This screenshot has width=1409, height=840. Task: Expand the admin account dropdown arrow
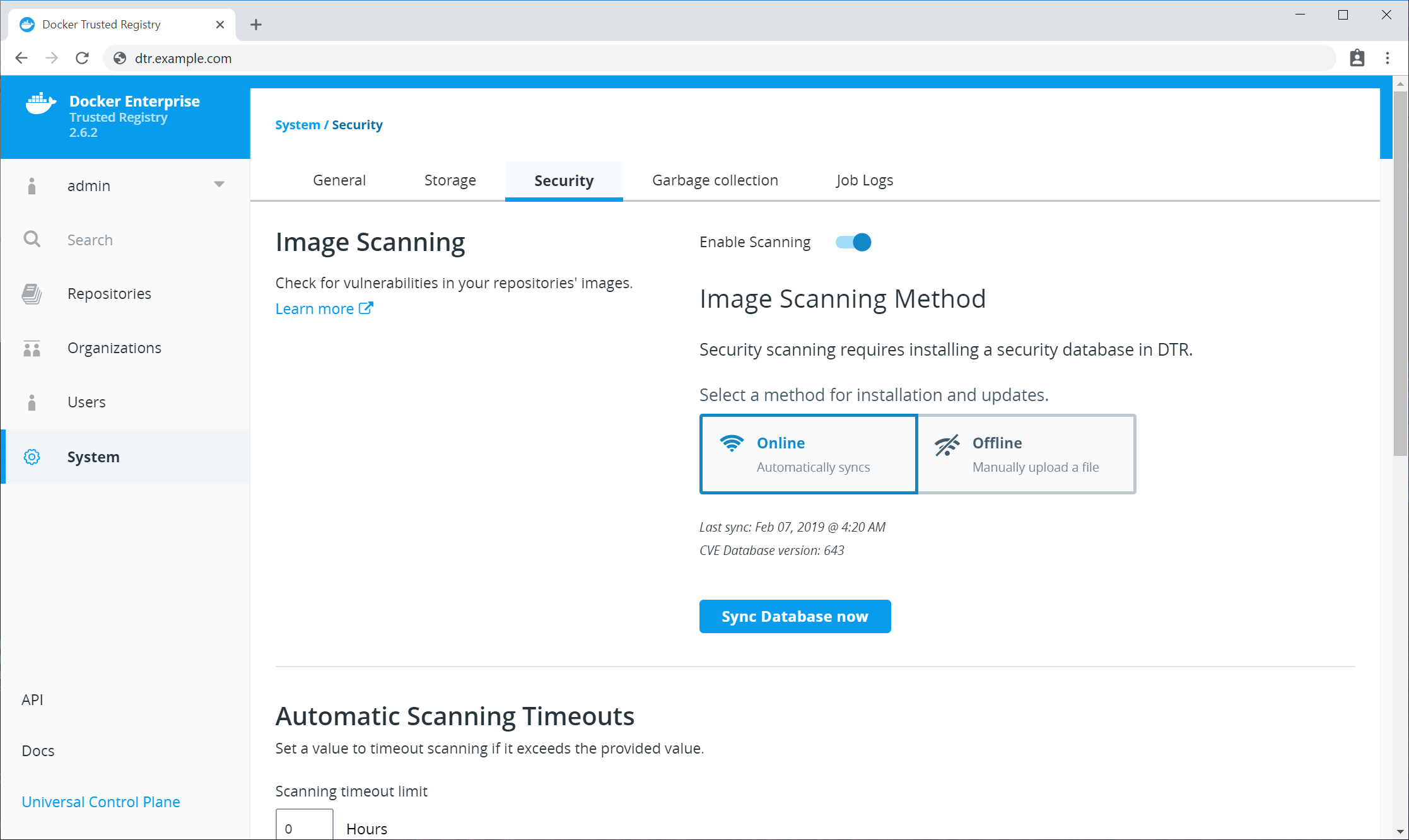tap(219, 185)
